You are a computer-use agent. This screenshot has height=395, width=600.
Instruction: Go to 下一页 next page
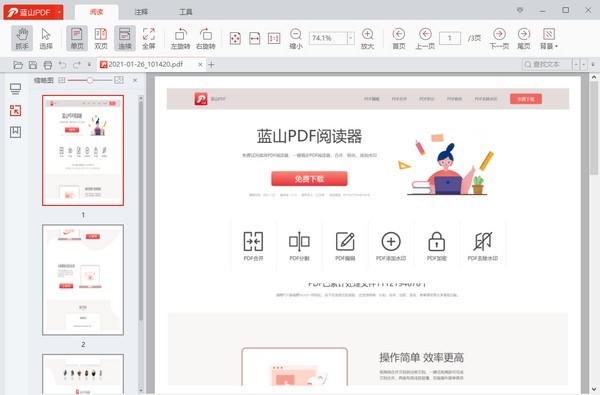[x=499, y=38]
